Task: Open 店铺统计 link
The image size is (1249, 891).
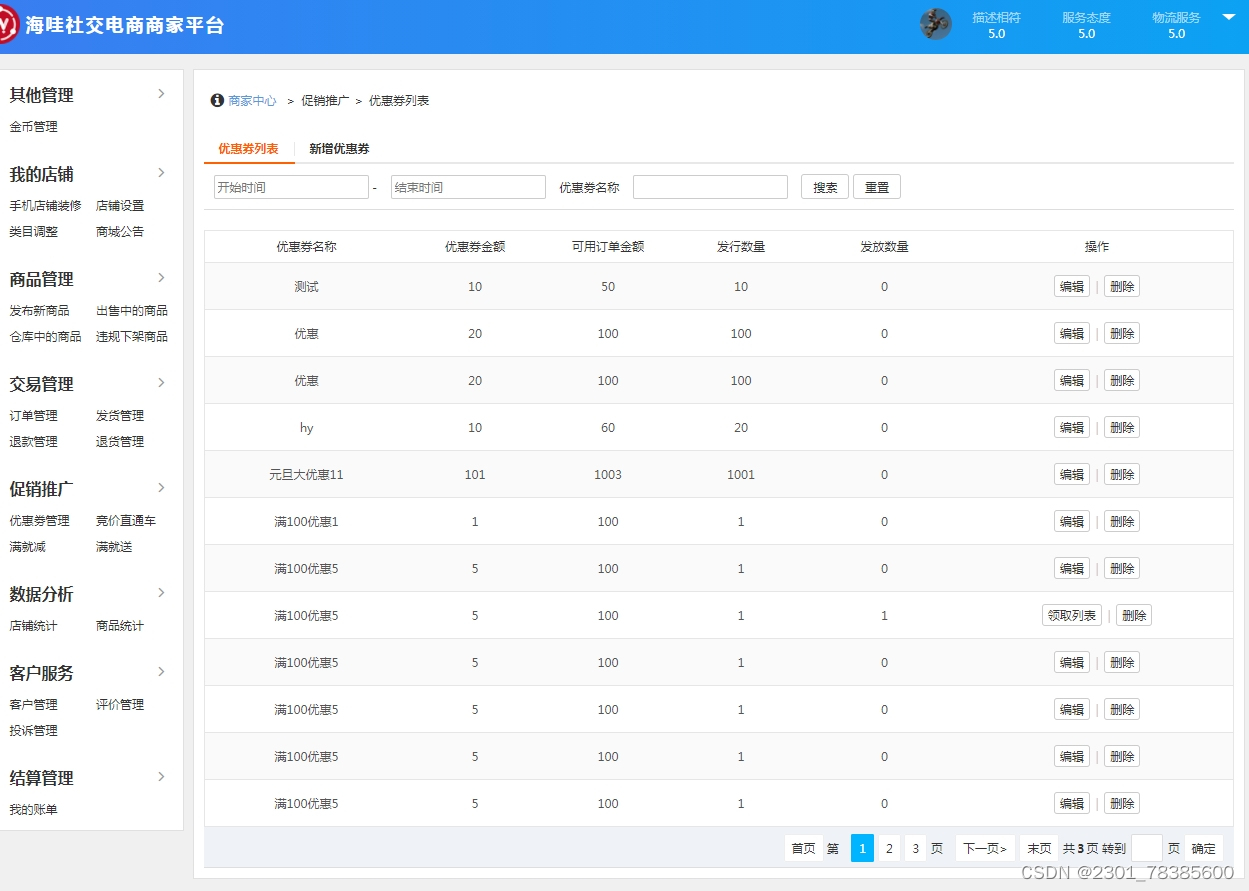Action: coord(34,626)
